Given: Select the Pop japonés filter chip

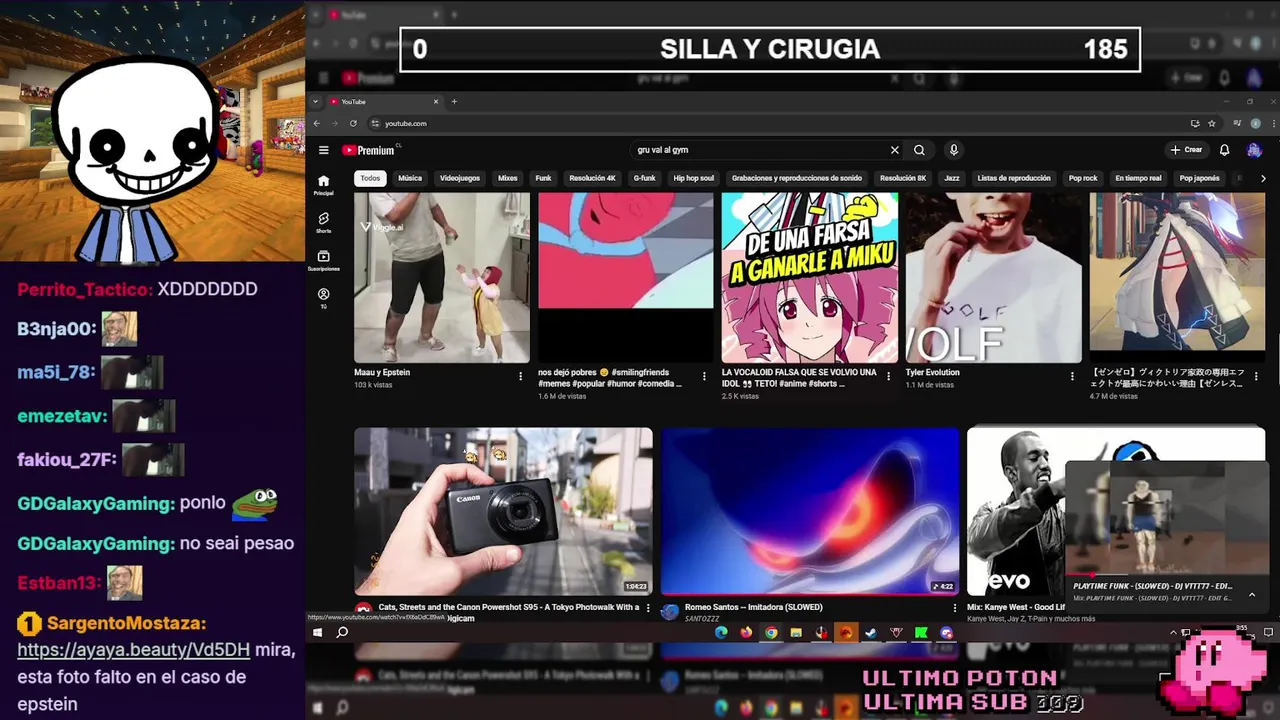Looking at the screenshot, I should pos(1199,178).
